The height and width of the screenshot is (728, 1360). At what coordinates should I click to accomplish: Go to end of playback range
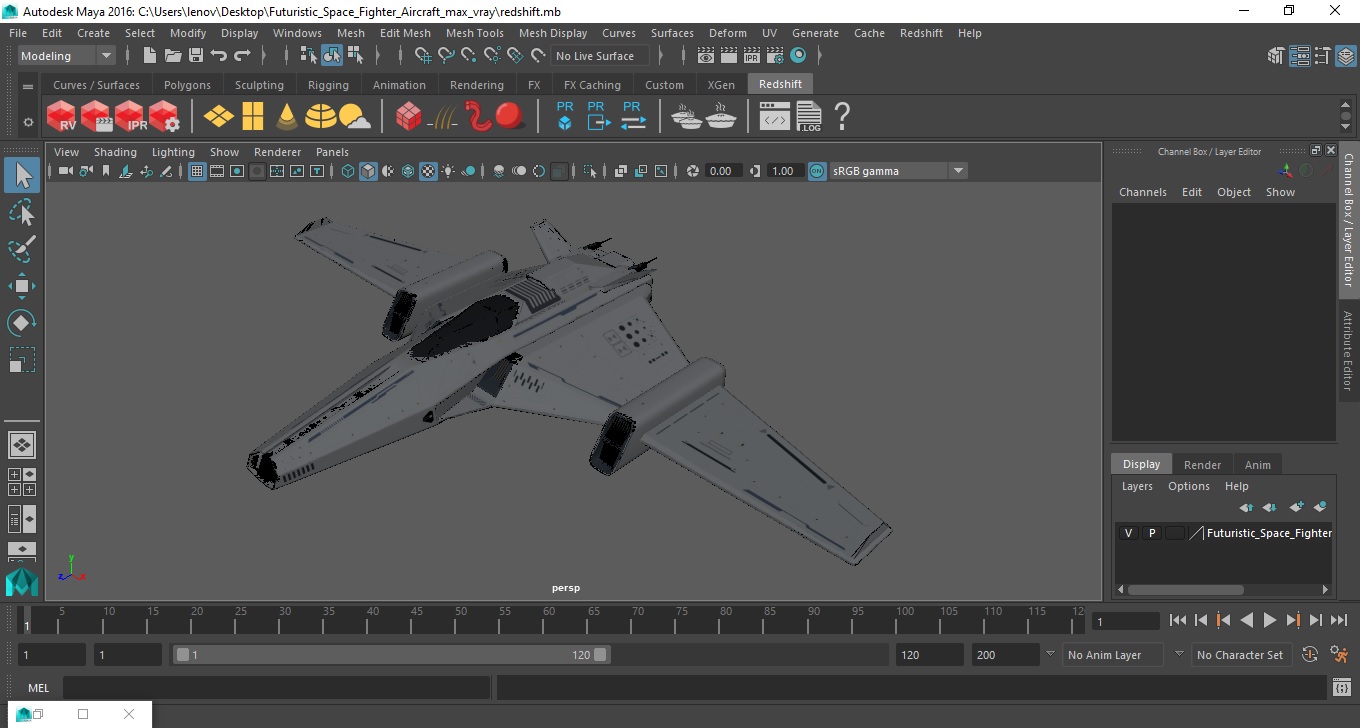[1338, 621]
